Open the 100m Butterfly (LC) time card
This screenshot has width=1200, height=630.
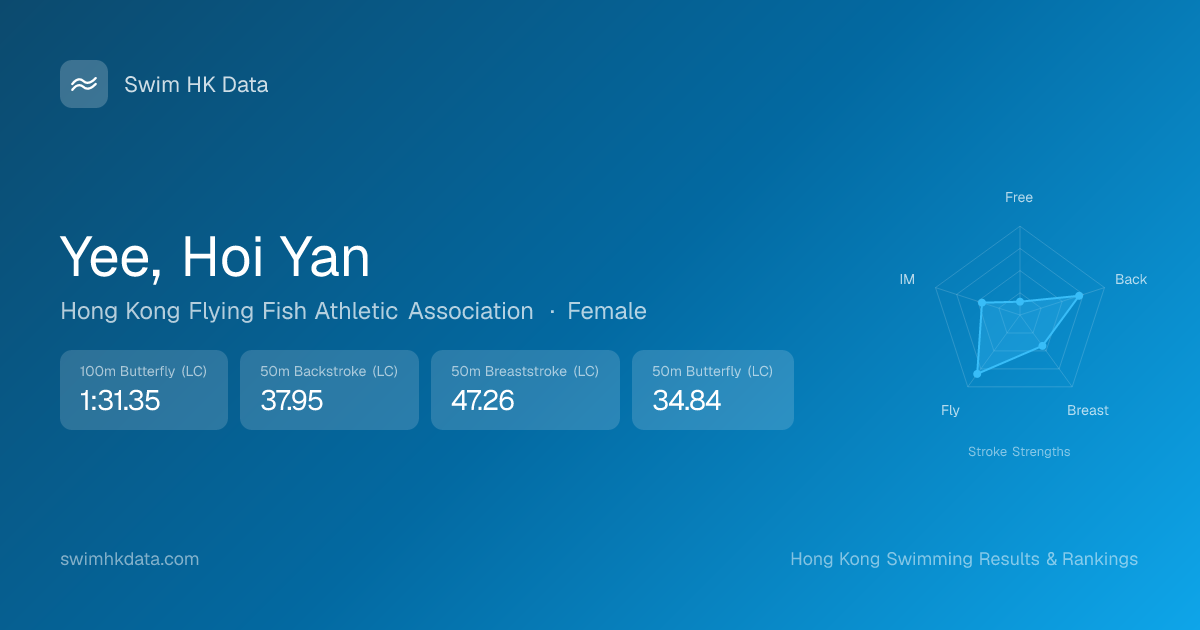[x=144, y=390]
